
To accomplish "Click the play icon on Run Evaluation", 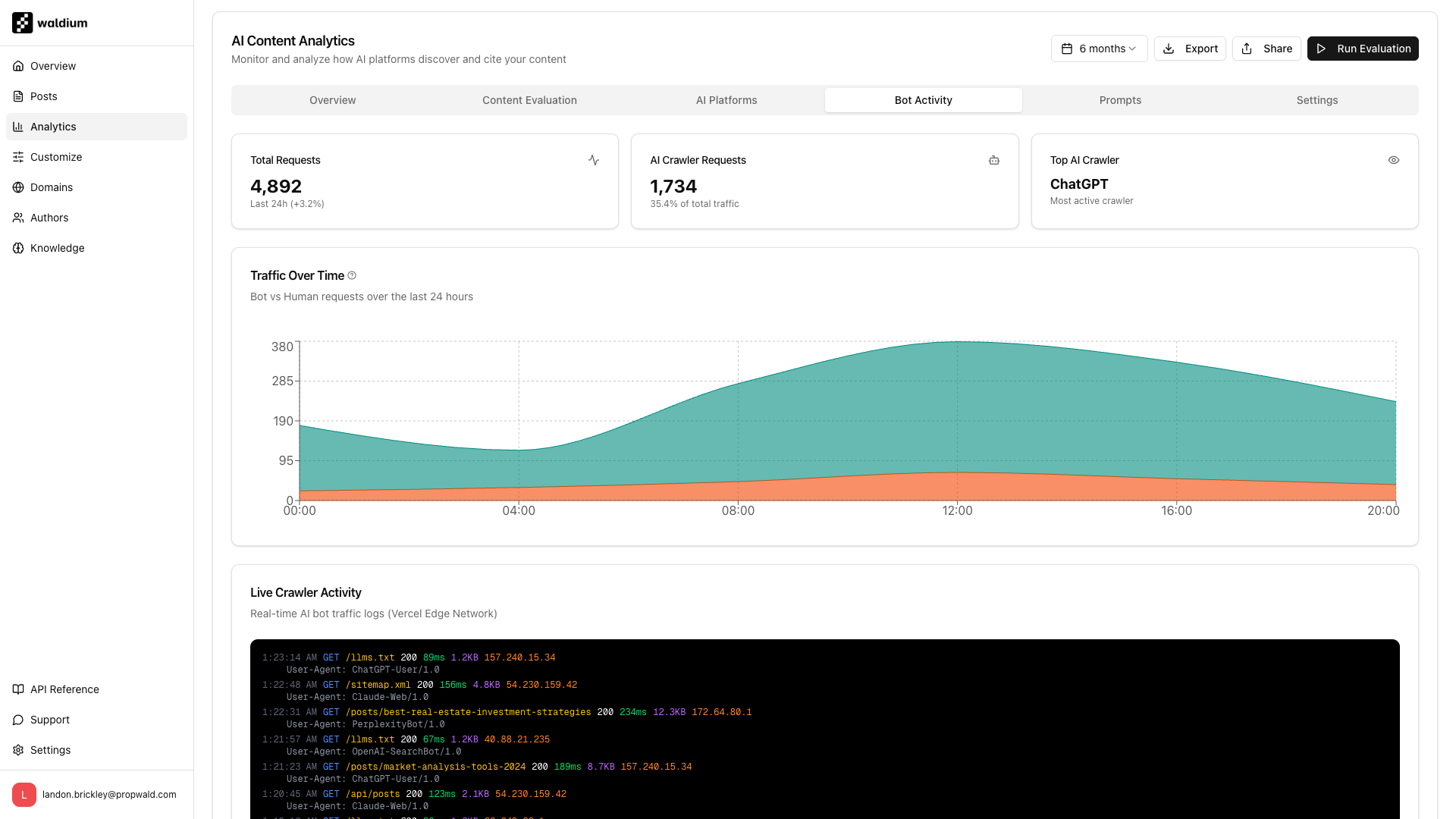I will (x=1321, y=49).
